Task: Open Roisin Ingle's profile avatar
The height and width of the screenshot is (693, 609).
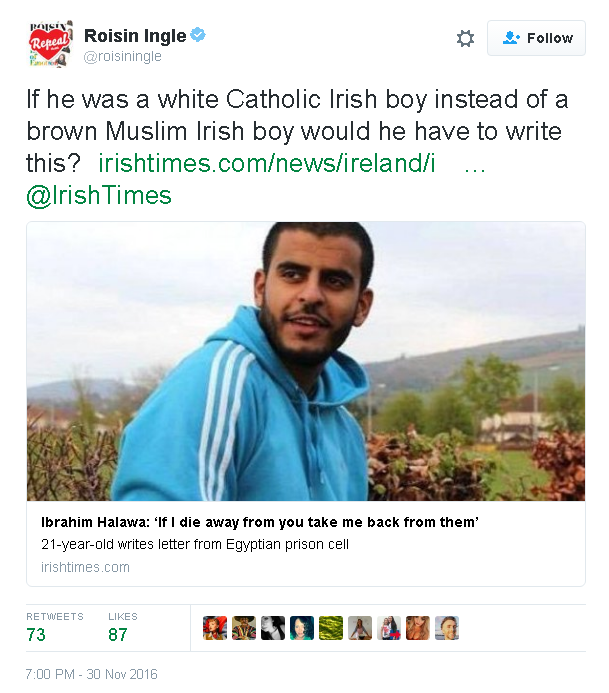Action: coord(50,44)
